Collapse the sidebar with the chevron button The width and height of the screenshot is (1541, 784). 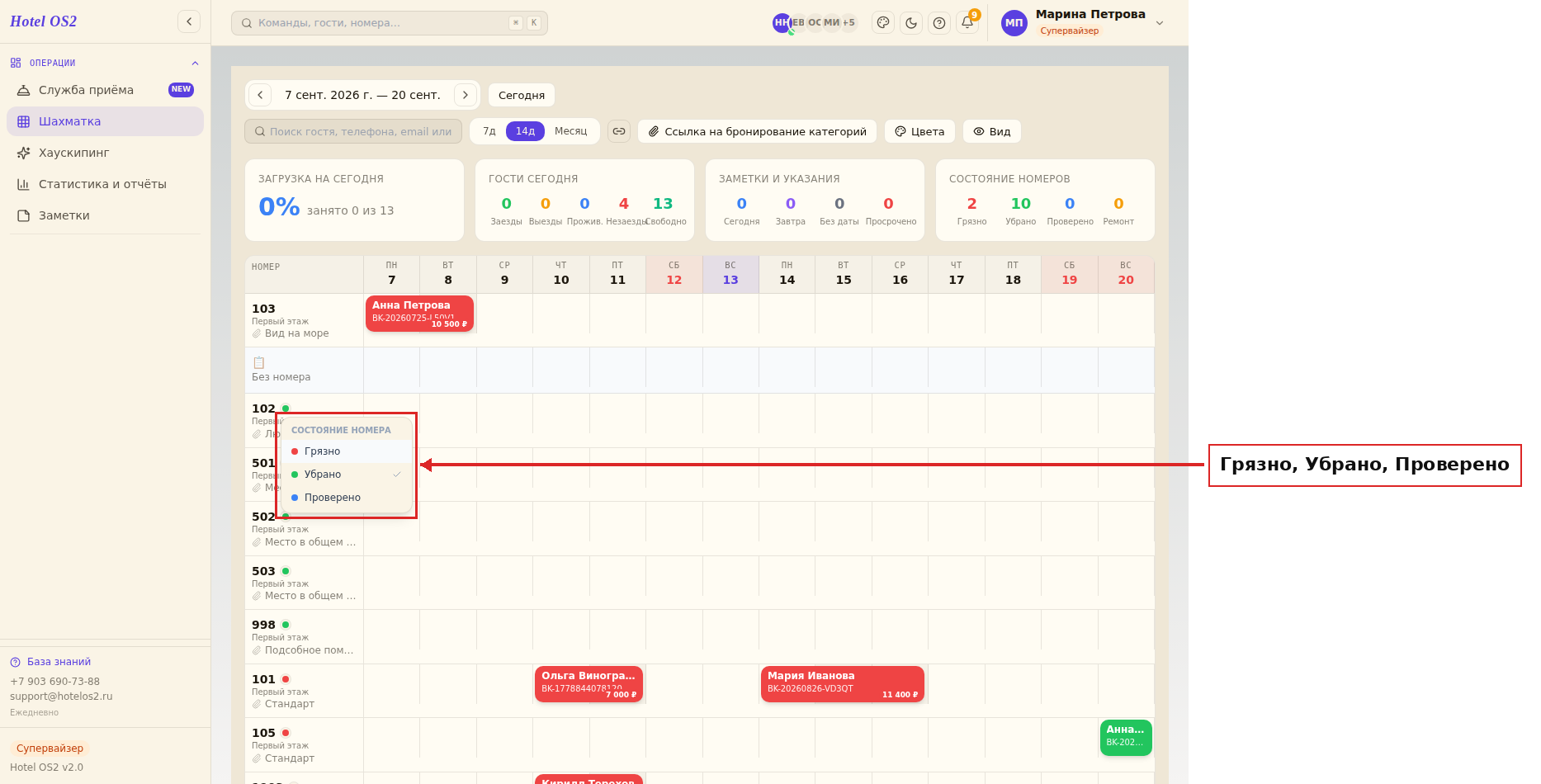click(189, 21)
